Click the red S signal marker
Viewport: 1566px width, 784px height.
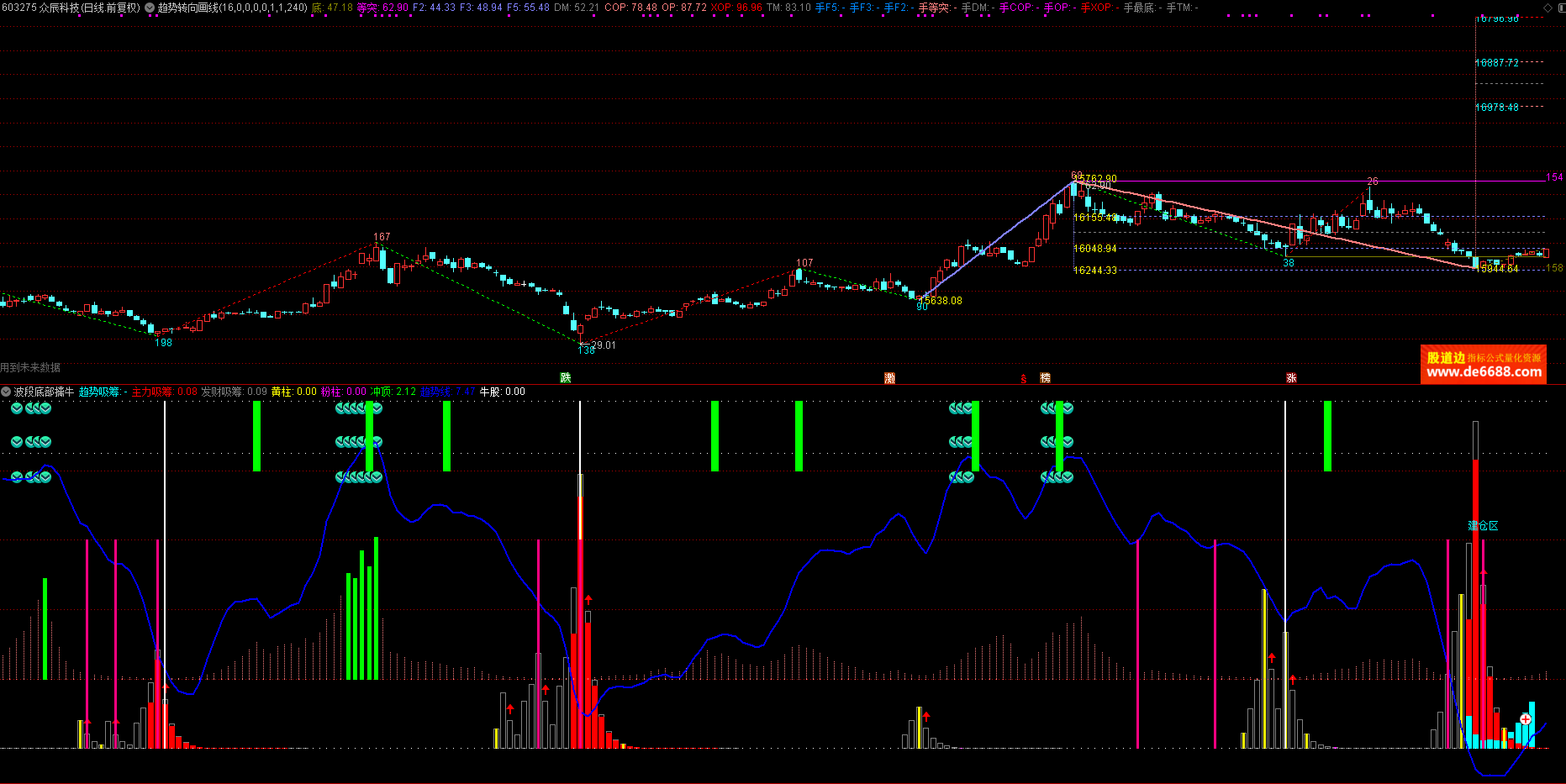[1024, 379]
